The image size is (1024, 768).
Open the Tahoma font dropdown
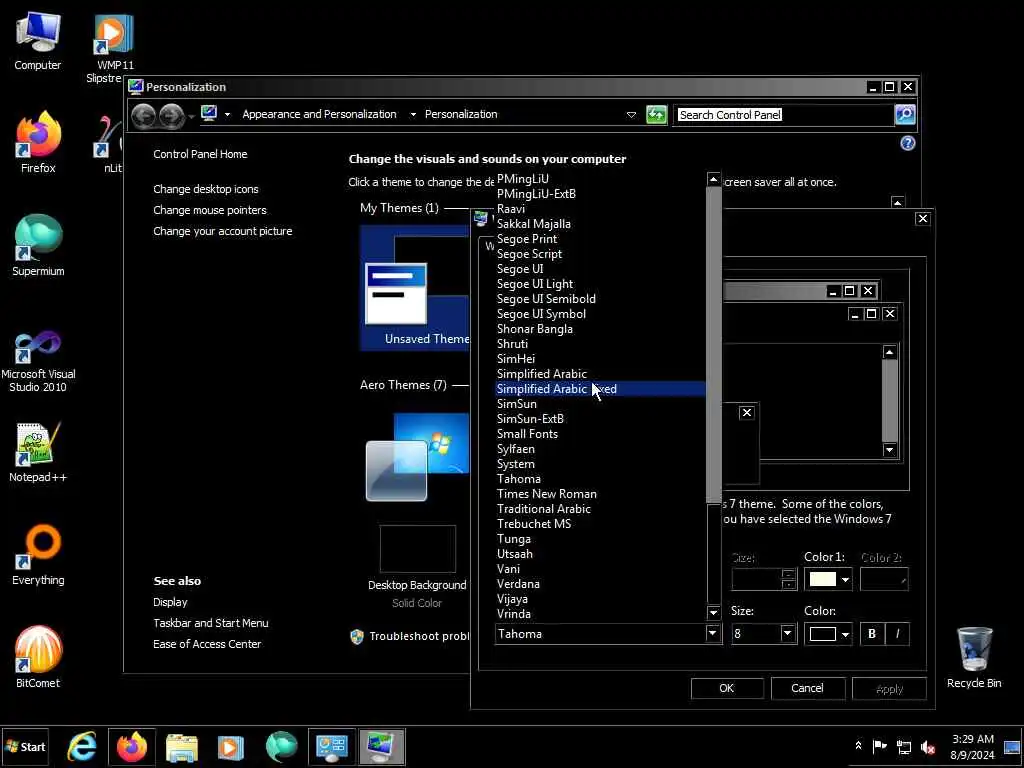(x=712, y=633)
